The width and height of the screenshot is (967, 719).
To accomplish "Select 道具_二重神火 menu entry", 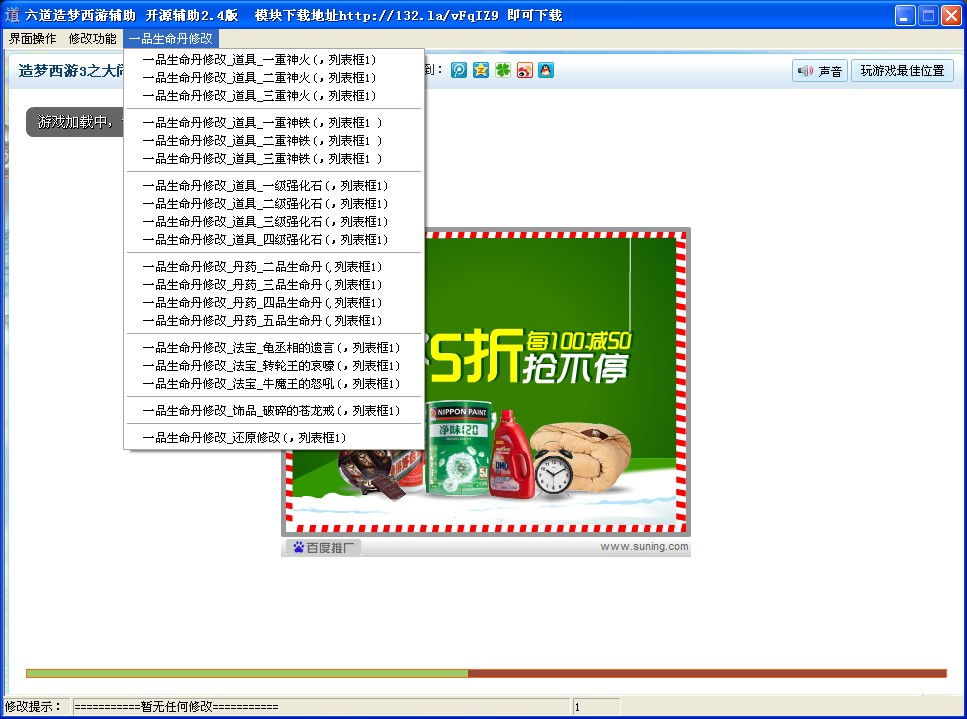I will [274, 78].
